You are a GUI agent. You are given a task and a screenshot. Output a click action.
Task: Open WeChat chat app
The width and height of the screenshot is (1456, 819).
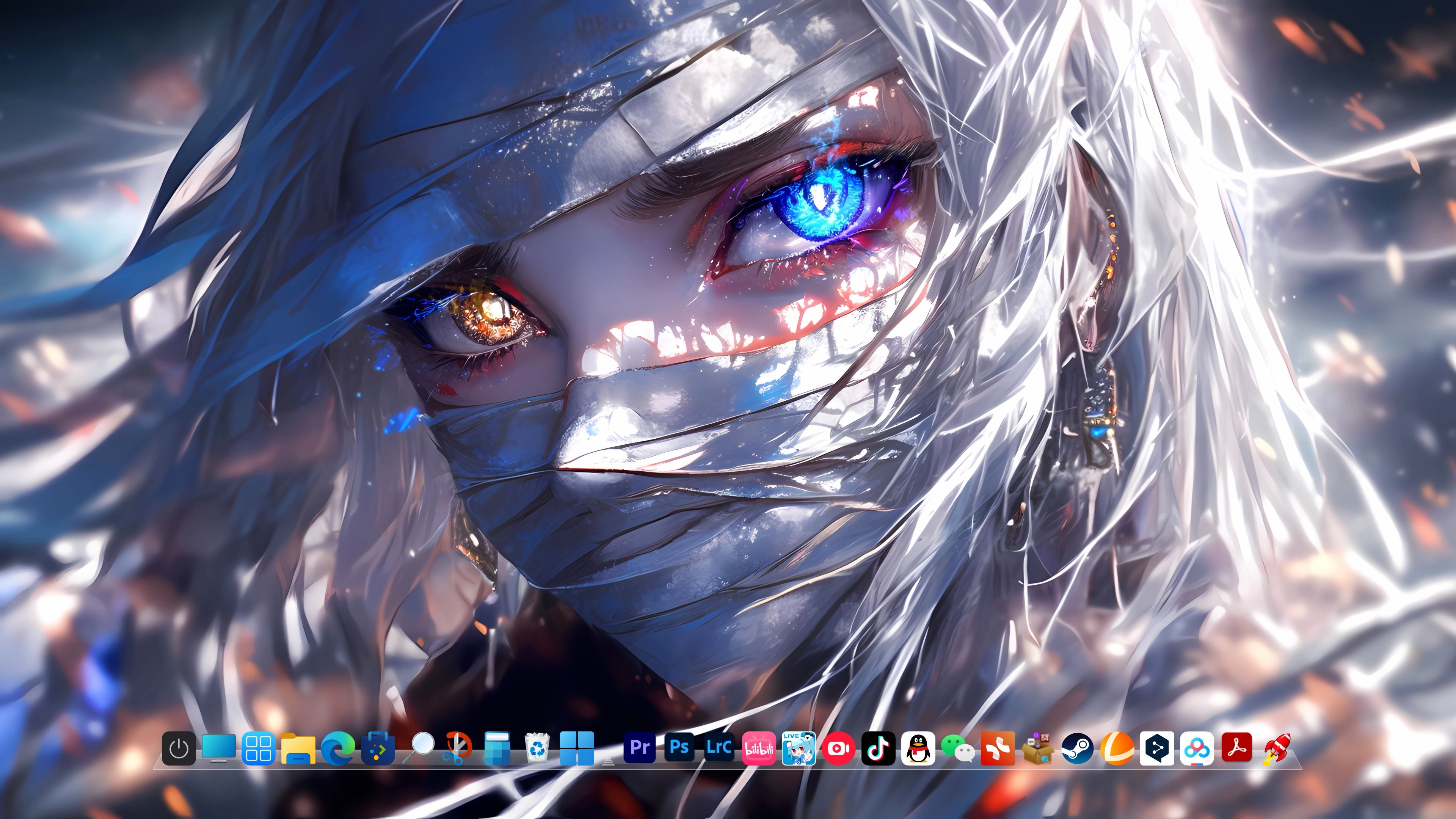(x=957, y=748)
